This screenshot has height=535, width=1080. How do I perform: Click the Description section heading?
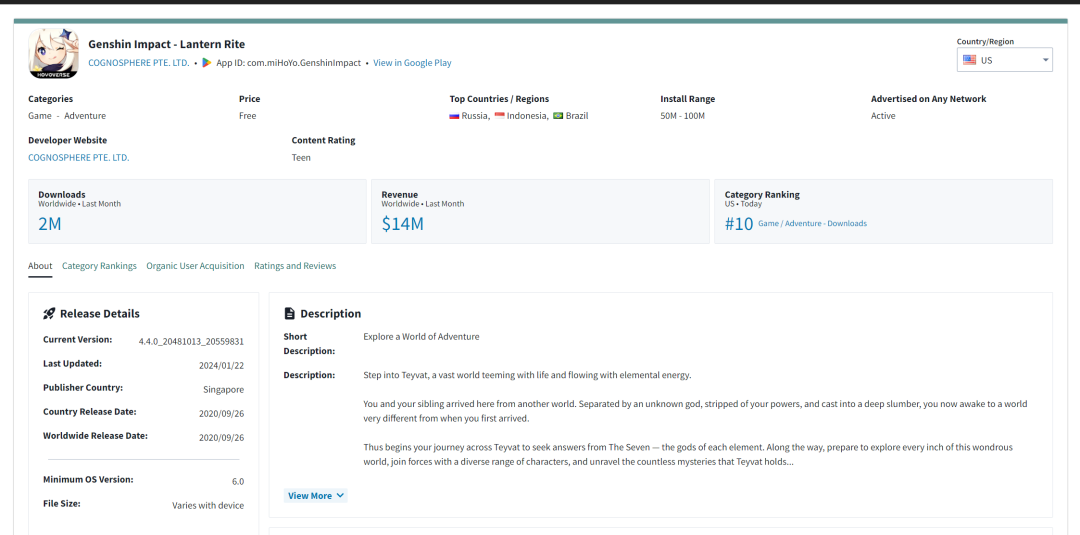[331, 313]
